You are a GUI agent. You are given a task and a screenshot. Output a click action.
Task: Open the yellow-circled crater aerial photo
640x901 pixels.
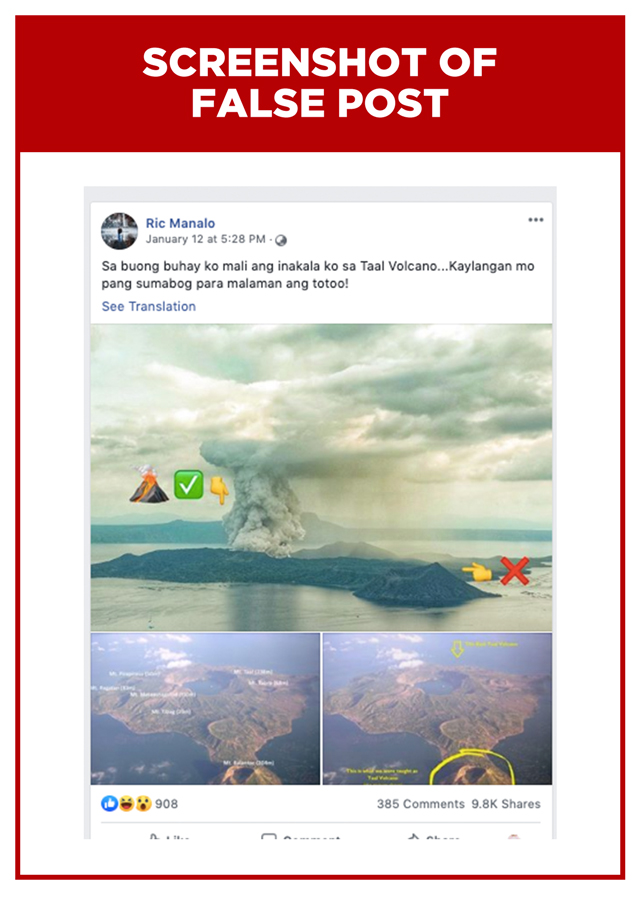point(437,709)
